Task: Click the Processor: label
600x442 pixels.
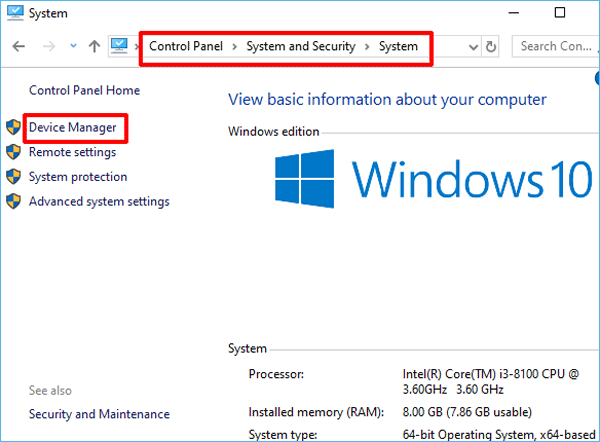Action: point(276,374)
